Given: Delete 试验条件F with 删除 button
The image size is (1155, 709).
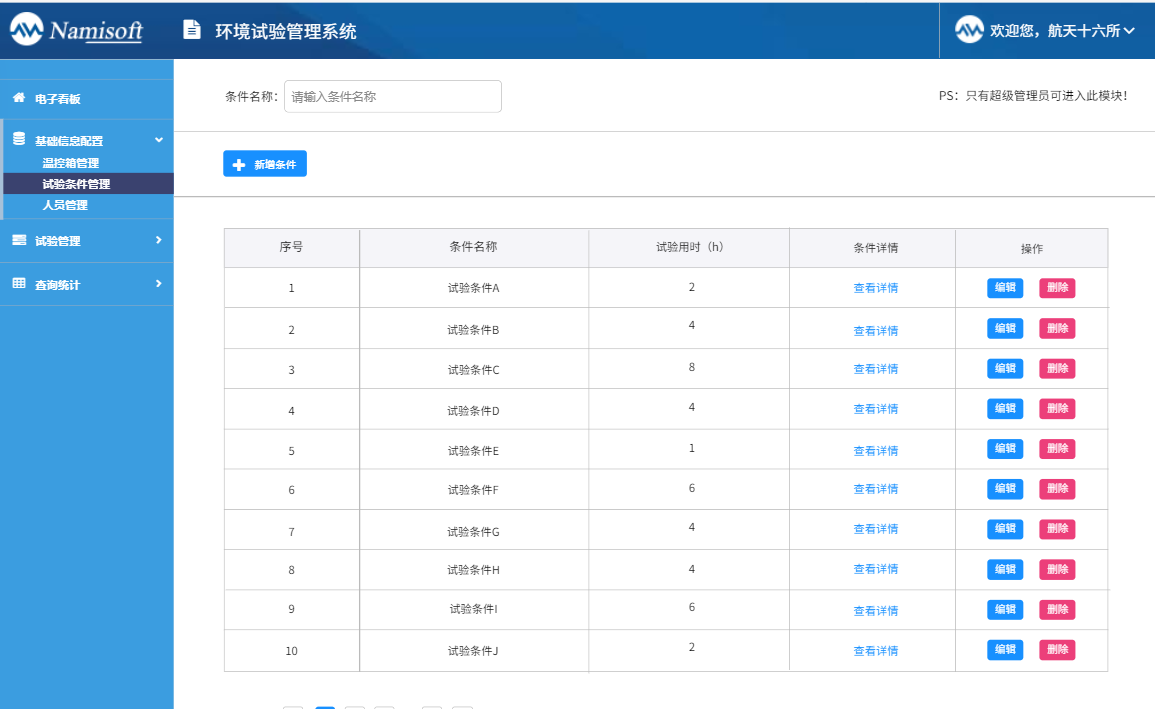Looking at the screenshot, I should click(1057, 489).
